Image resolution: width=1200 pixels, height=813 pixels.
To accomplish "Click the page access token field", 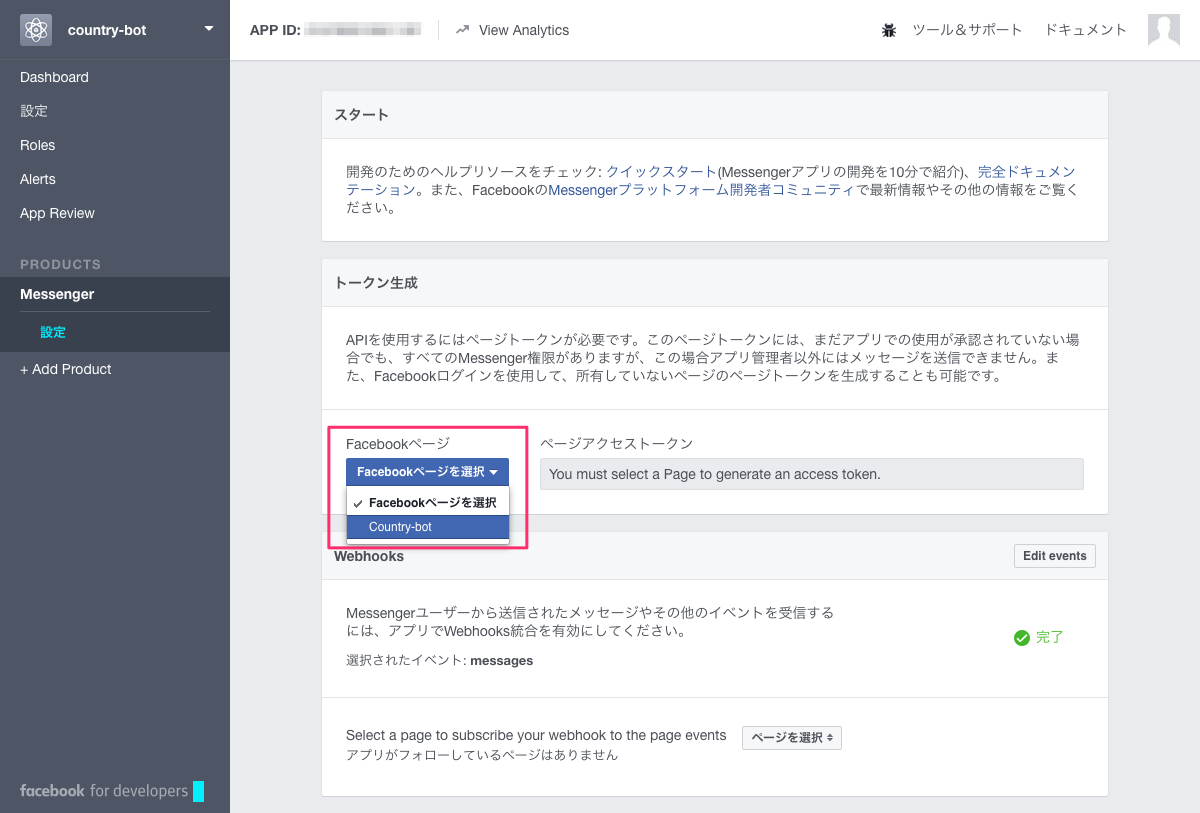I will pyautogui.click(x=811, y=473).
